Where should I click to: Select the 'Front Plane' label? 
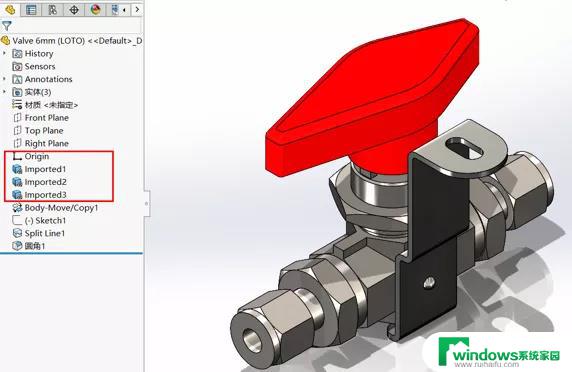pos(47,118)
